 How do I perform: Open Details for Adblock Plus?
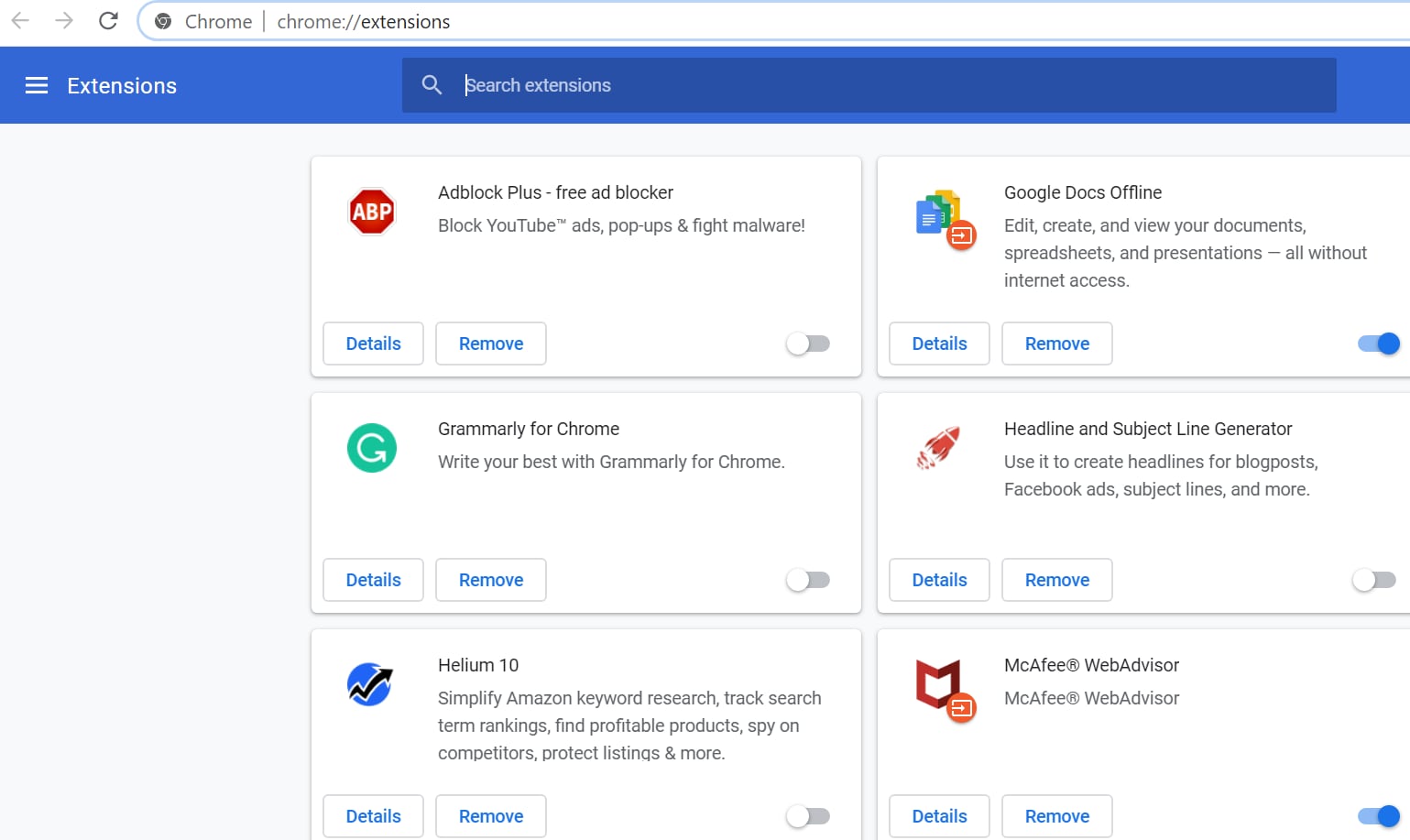(x=374, y=344)
